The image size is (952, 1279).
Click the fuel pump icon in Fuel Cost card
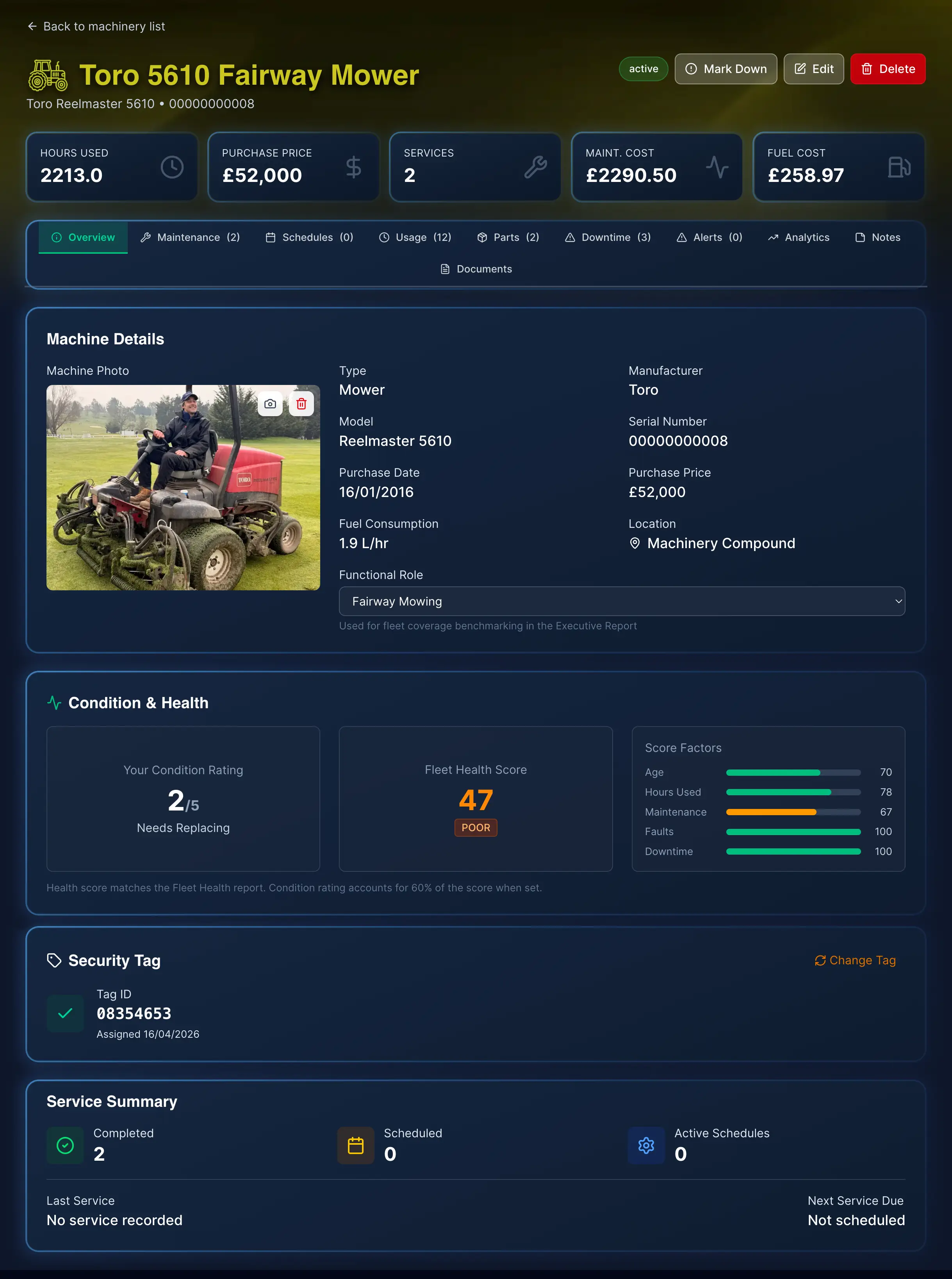coord(899,167)
